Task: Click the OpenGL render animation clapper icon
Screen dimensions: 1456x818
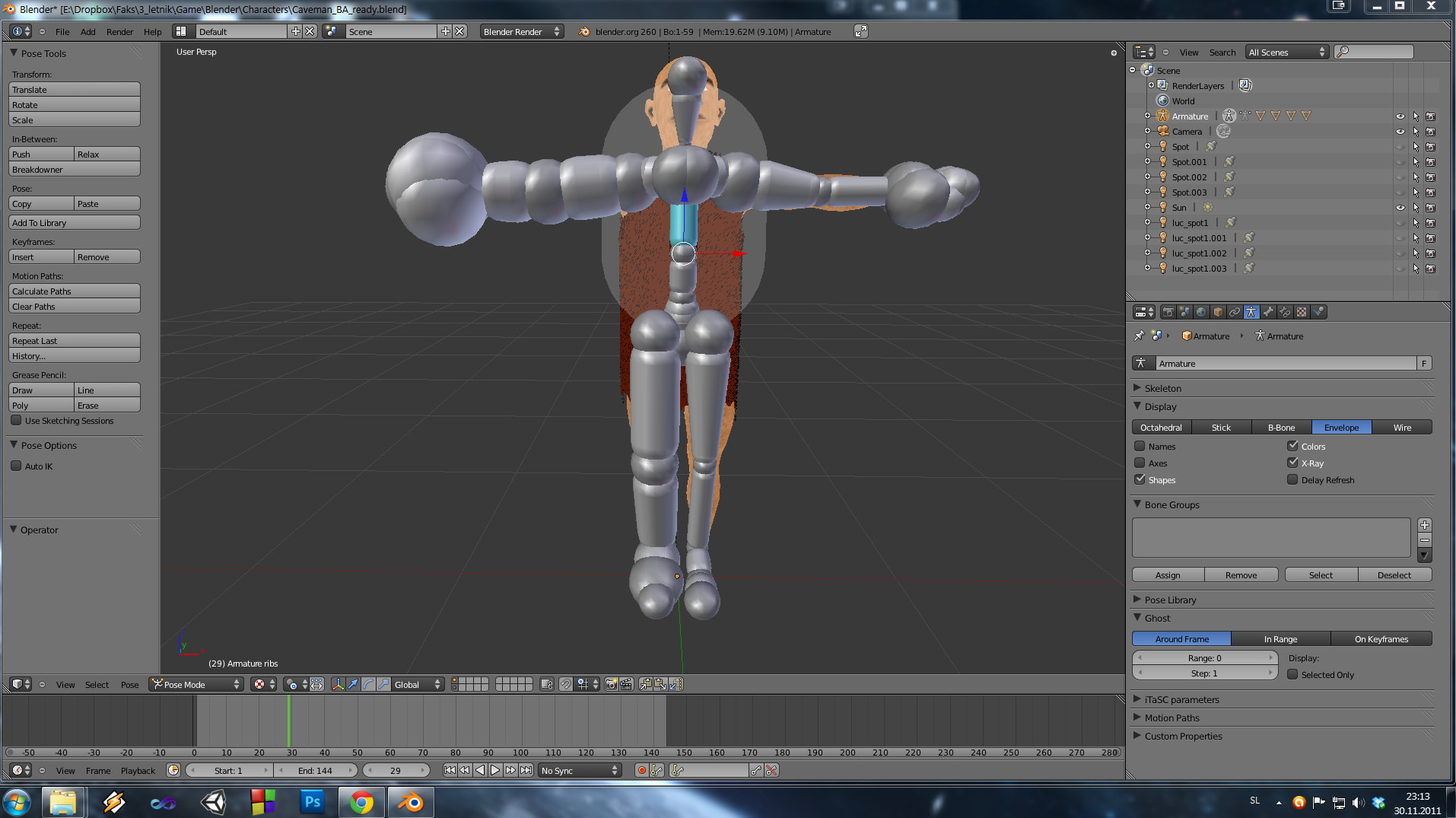Action: [x=626, y=684]
